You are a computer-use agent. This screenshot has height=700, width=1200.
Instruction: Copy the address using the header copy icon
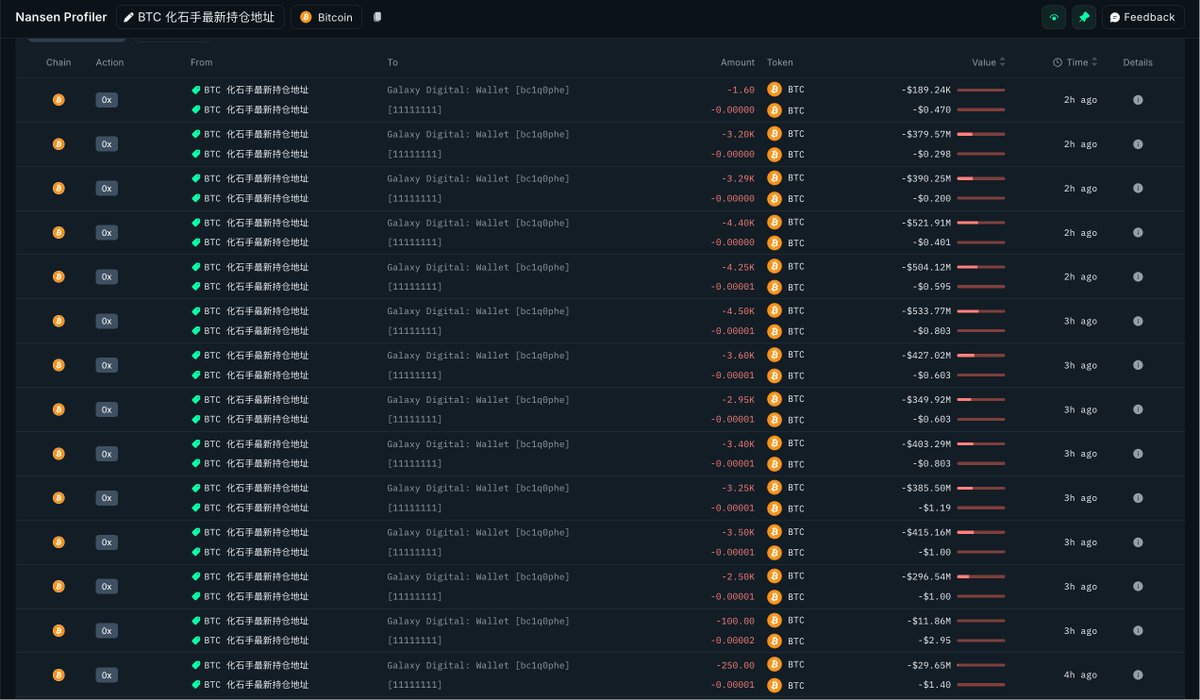click(377, 17)
